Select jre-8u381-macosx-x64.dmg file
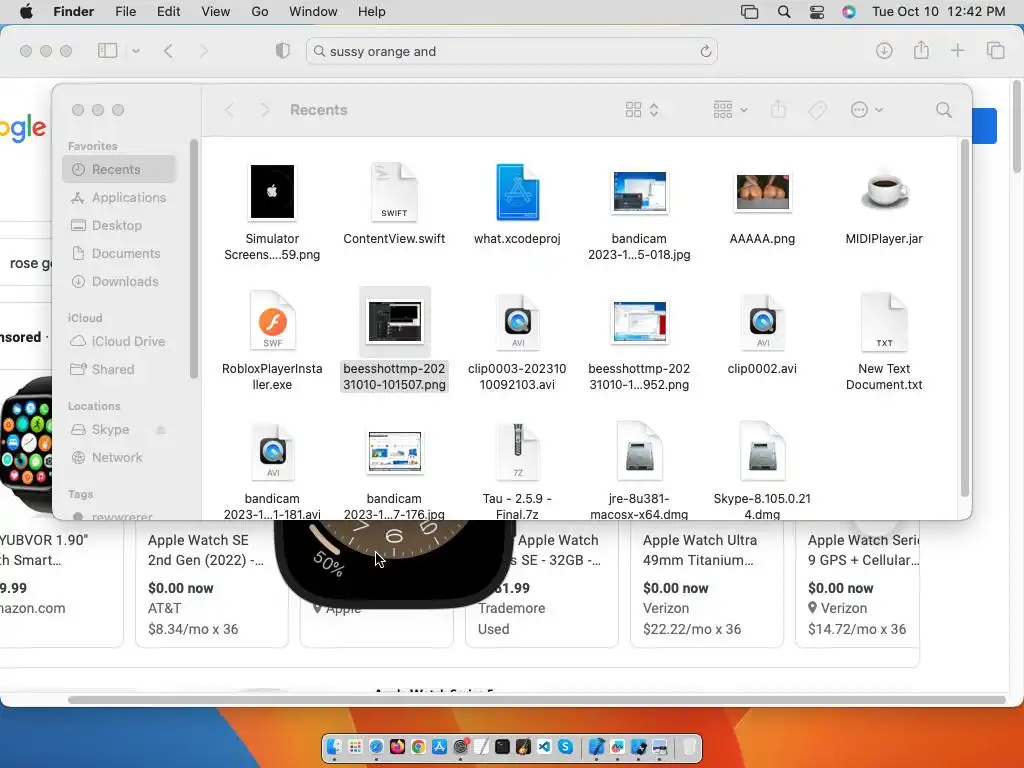The width and height of the screenshot is (1024, 768). tap(639, 471)
